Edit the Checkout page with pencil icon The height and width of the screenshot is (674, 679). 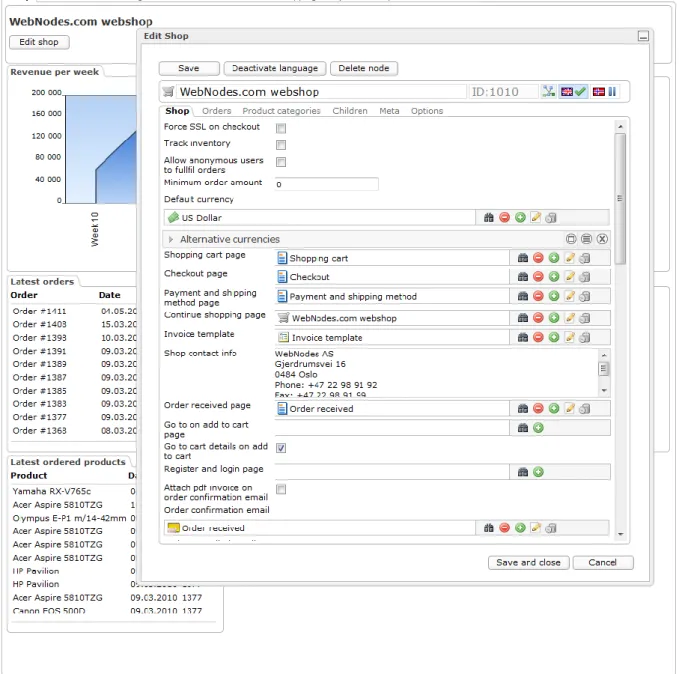[569, 276]
